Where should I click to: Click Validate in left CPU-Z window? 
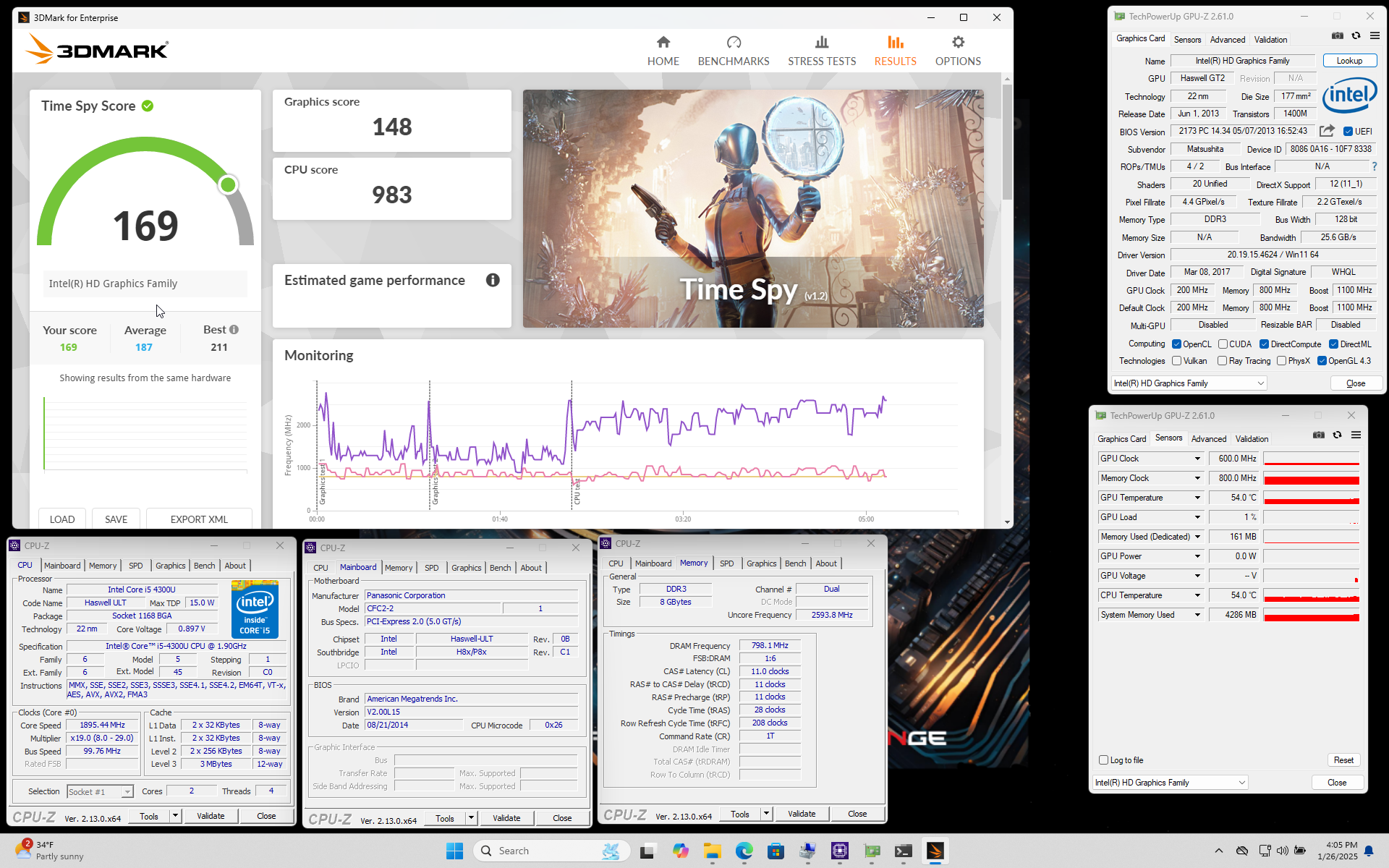tap(211, 816)
